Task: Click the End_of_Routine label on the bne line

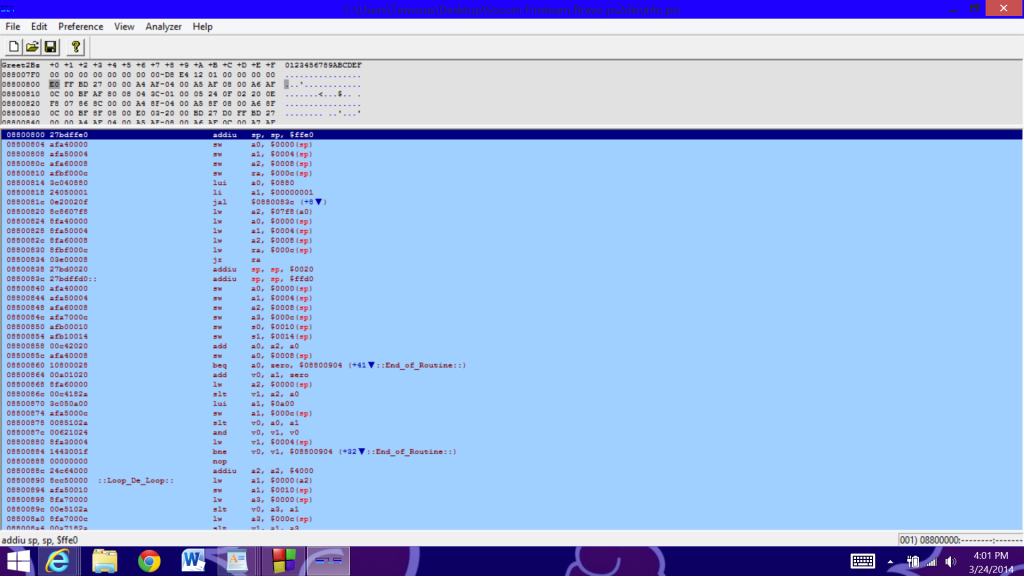Action: (411, 451)
